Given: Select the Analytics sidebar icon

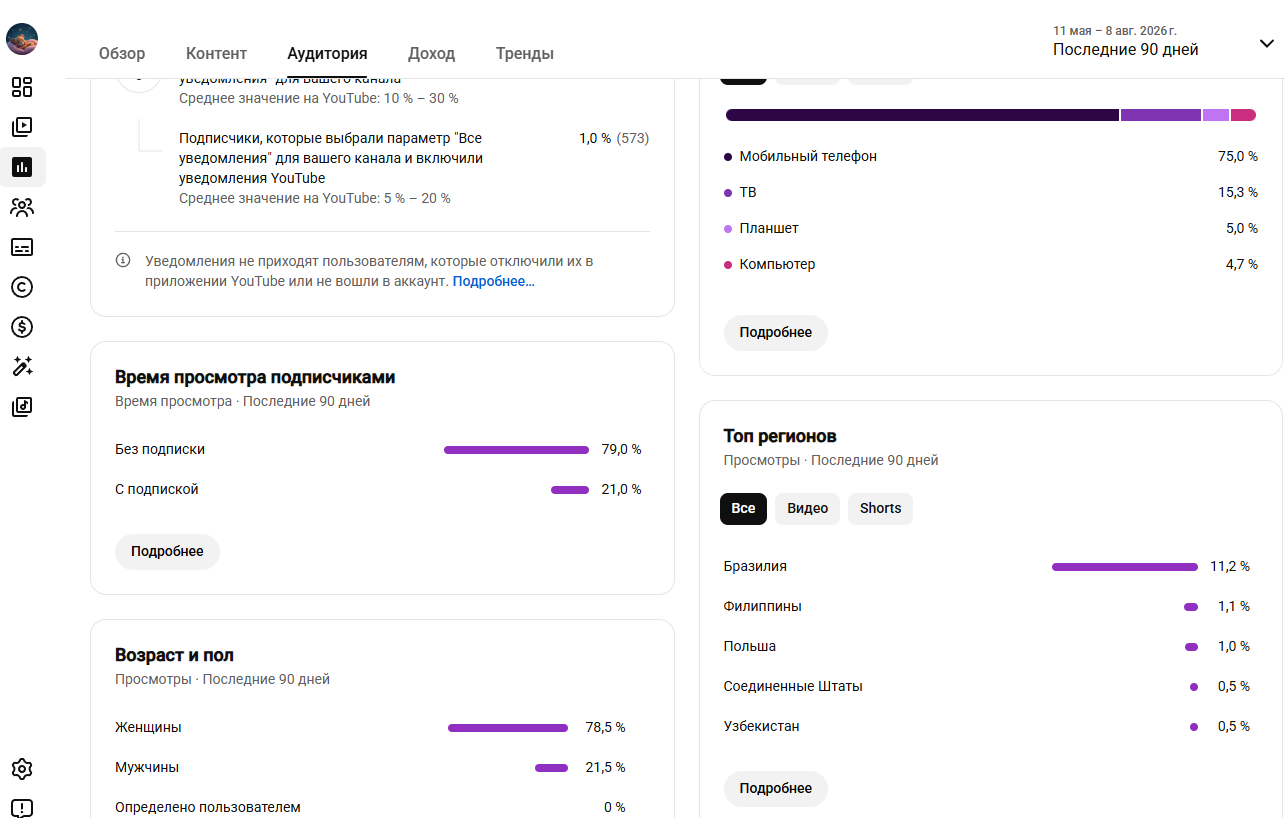Looking at the screenshot, I should [22, 167].
